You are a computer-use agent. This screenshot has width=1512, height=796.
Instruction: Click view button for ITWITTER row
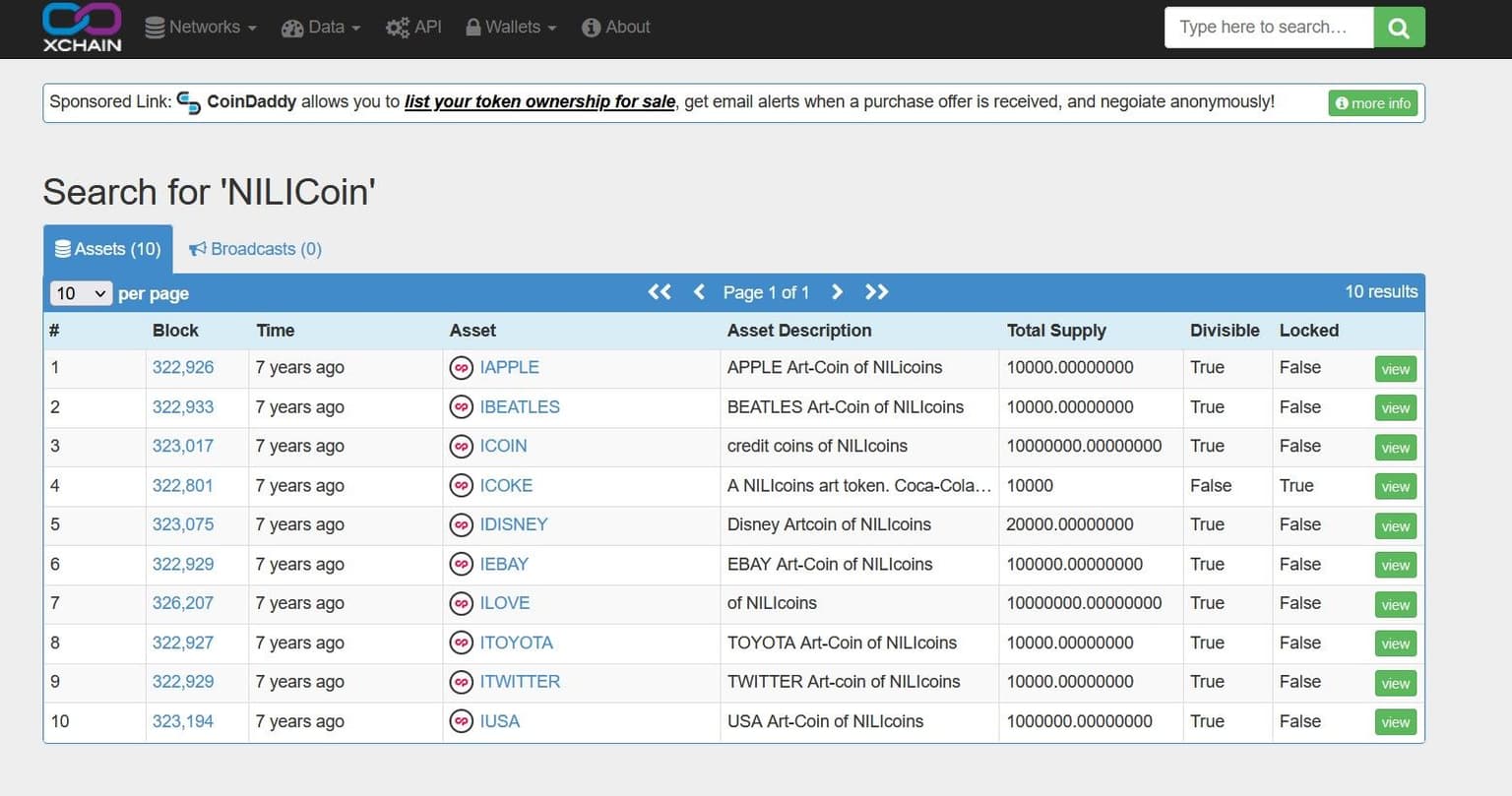1395,683
